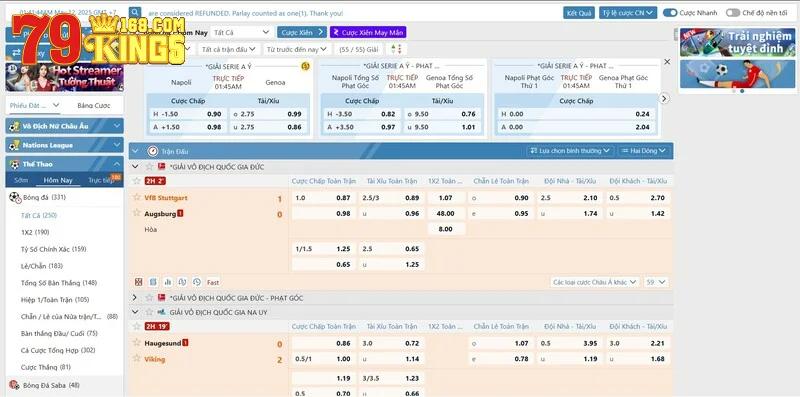
Task: Close the featured match cards panel
Action: (x=667, y=62)
